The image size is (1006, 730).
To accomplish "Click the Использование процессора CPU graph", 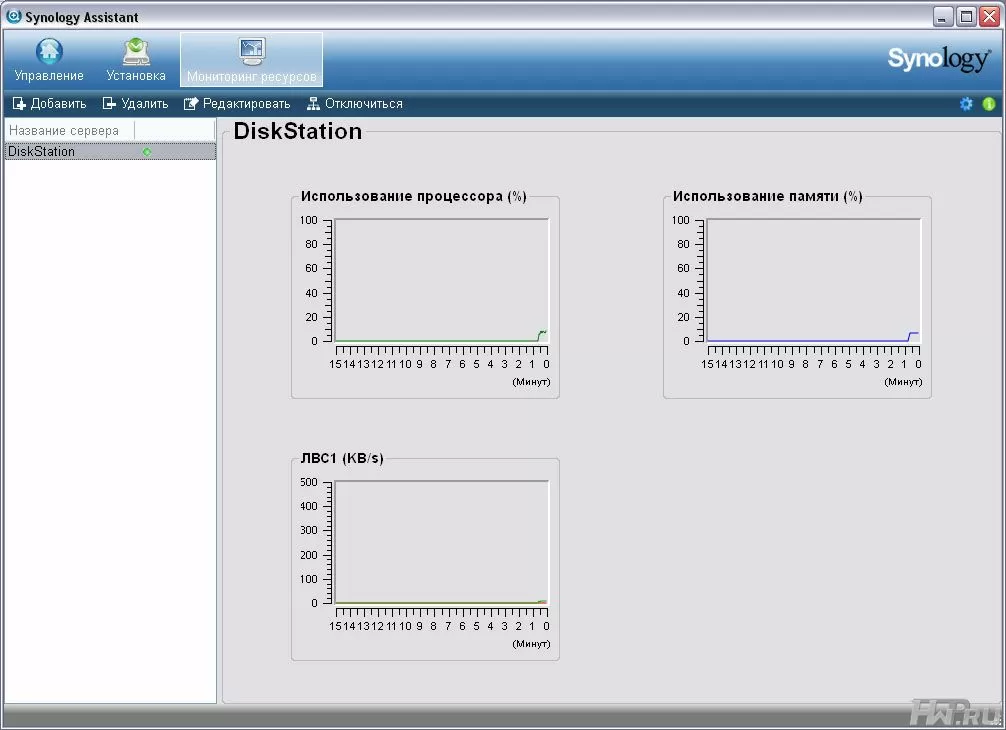I will pyautogui.click(x=441, y=280).
